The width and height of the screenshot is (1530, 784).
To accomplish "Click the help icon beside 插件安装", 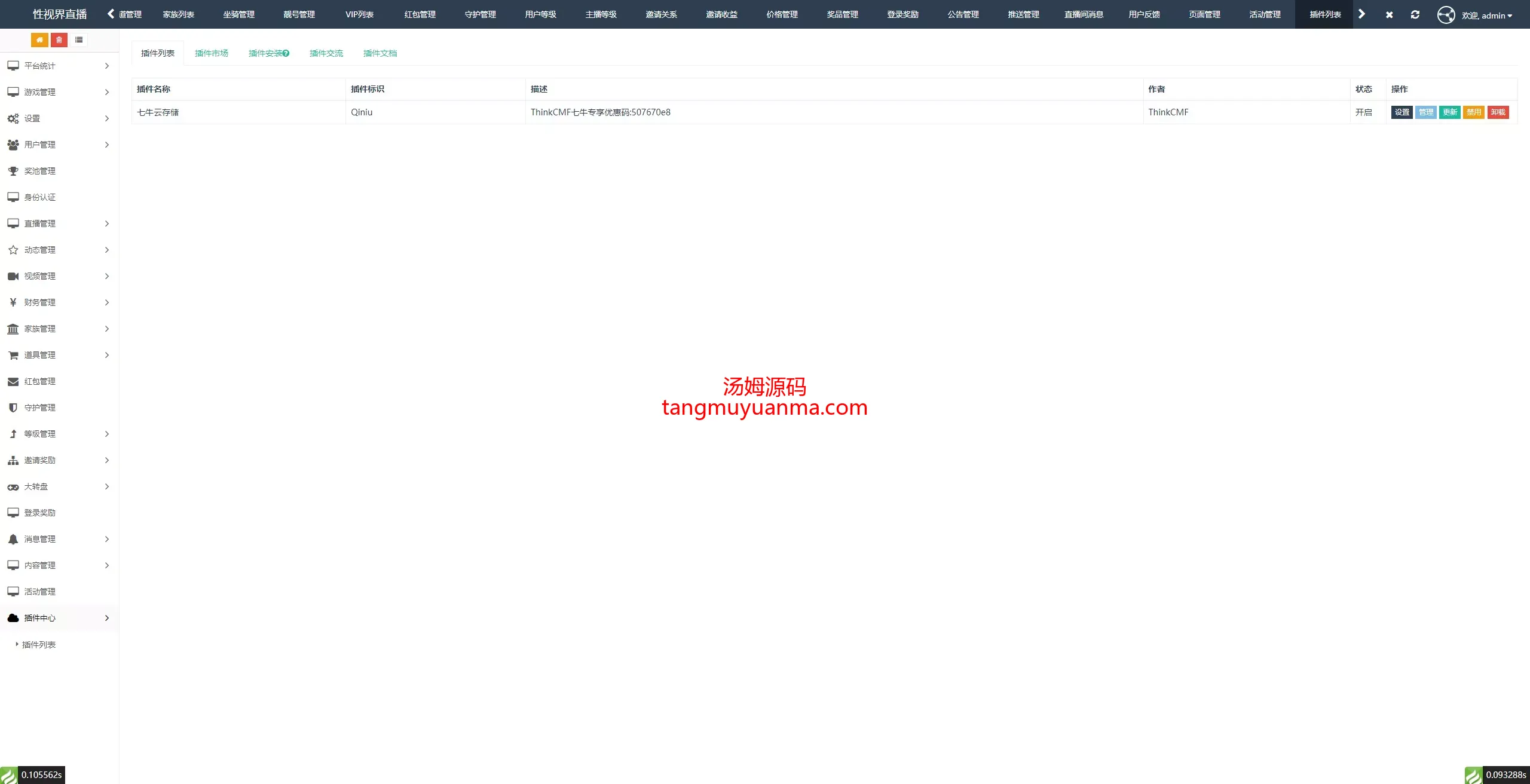I will coord(286,53).
